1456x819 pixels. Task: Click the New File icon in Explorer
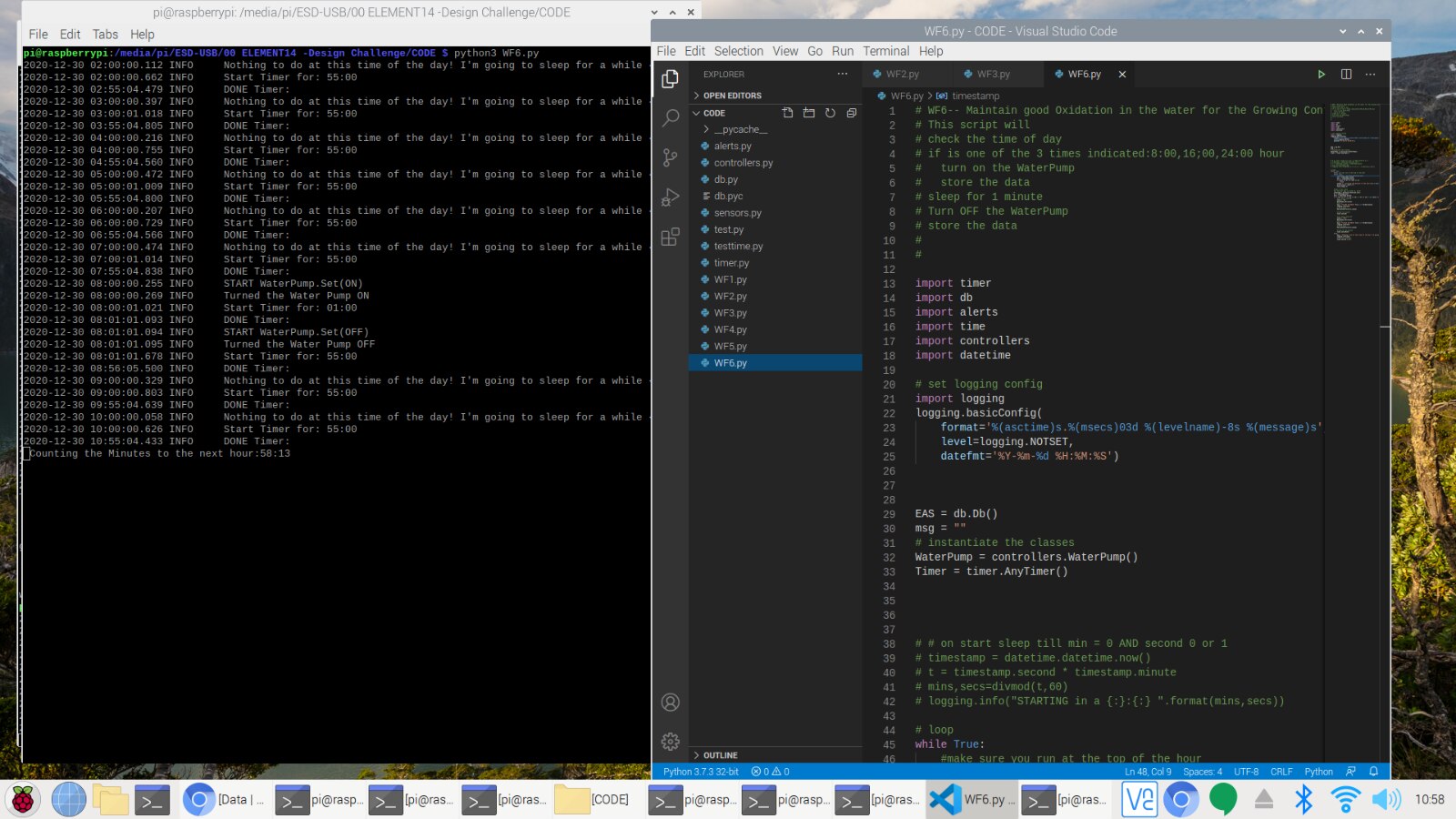[x=787, y=113]
